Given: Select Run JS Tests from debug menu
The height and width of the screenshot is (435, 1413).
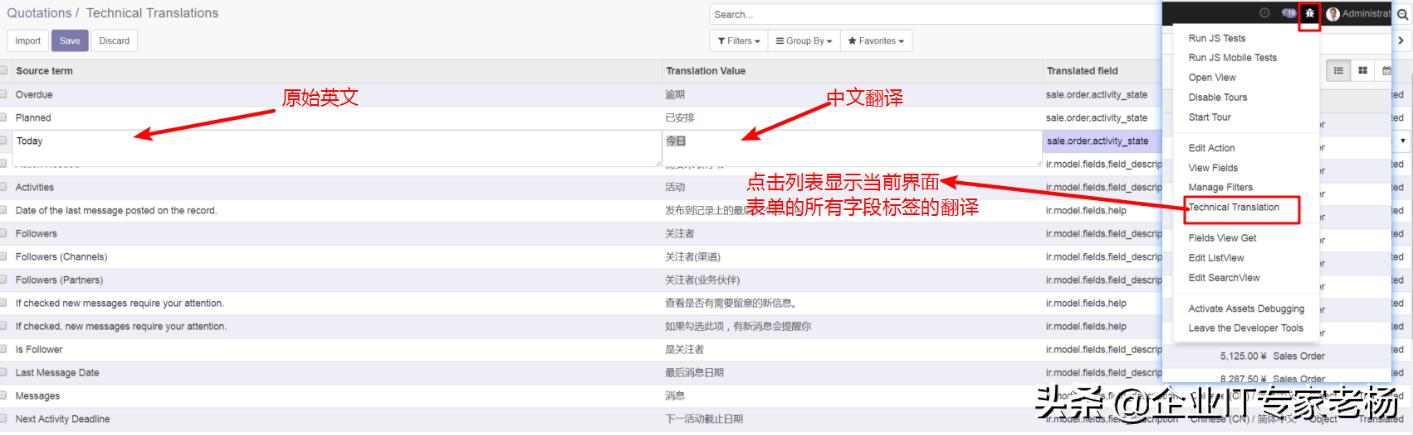Looking at the screenshot, I should tap(1217, 38).
